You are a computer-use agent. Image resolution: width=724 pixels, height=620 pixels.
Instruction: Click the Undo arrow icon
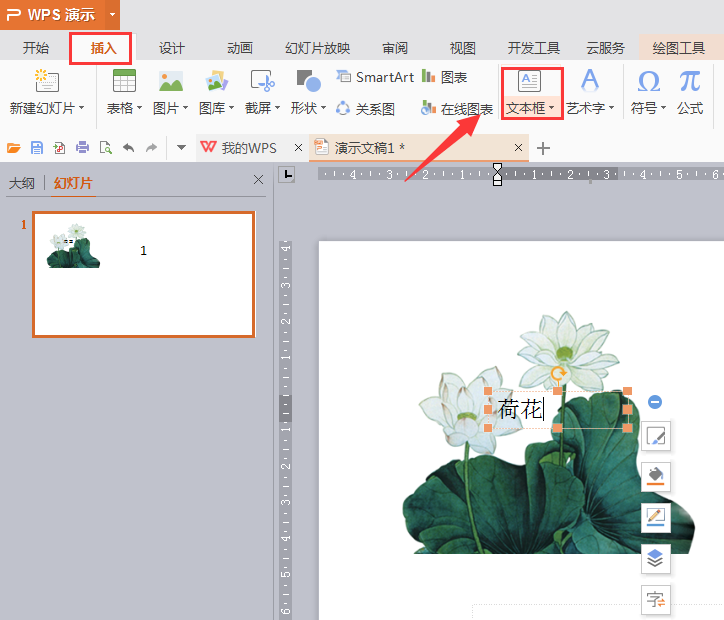(x=129, y=148)
